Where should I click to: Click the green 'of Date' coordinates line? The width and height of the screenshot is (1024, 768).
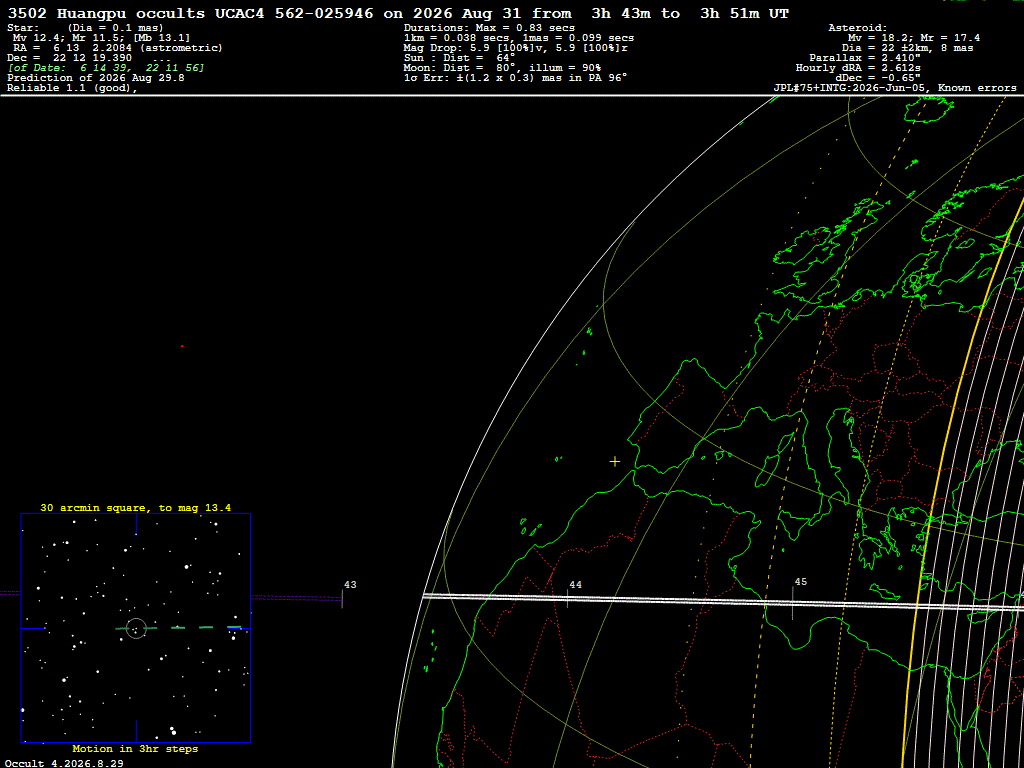pos(106,68)
